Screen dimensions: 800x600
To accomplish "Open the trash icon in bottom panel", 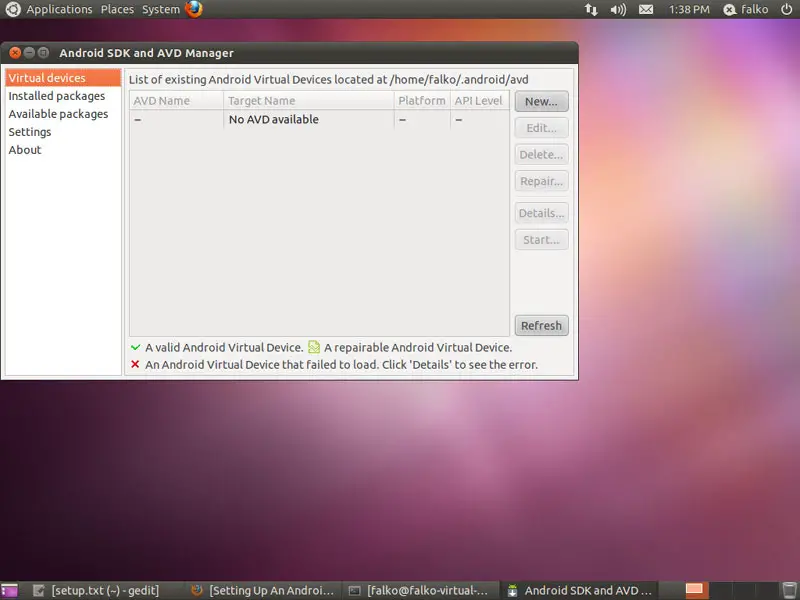I will (789, 590).
